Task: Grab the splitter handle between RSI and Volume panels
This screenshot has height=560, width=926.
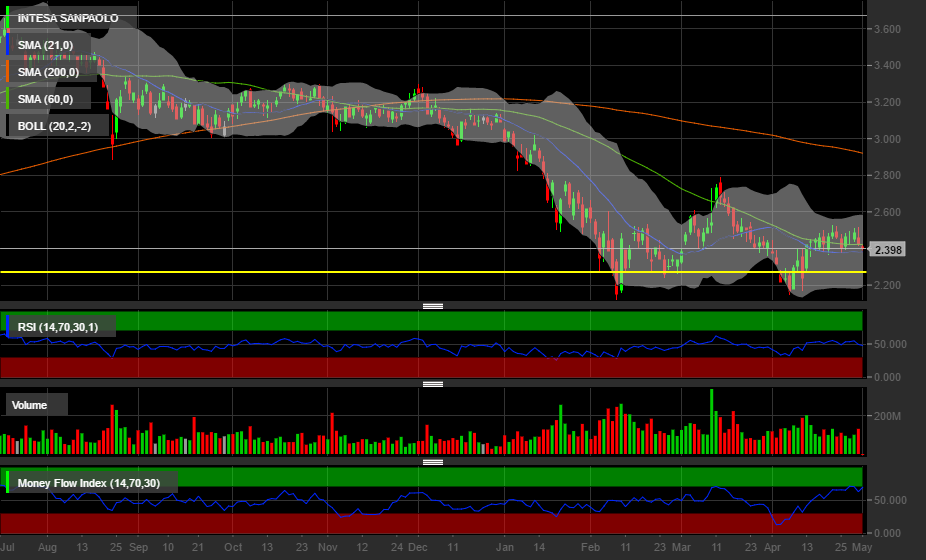Action: pos(433,384)
